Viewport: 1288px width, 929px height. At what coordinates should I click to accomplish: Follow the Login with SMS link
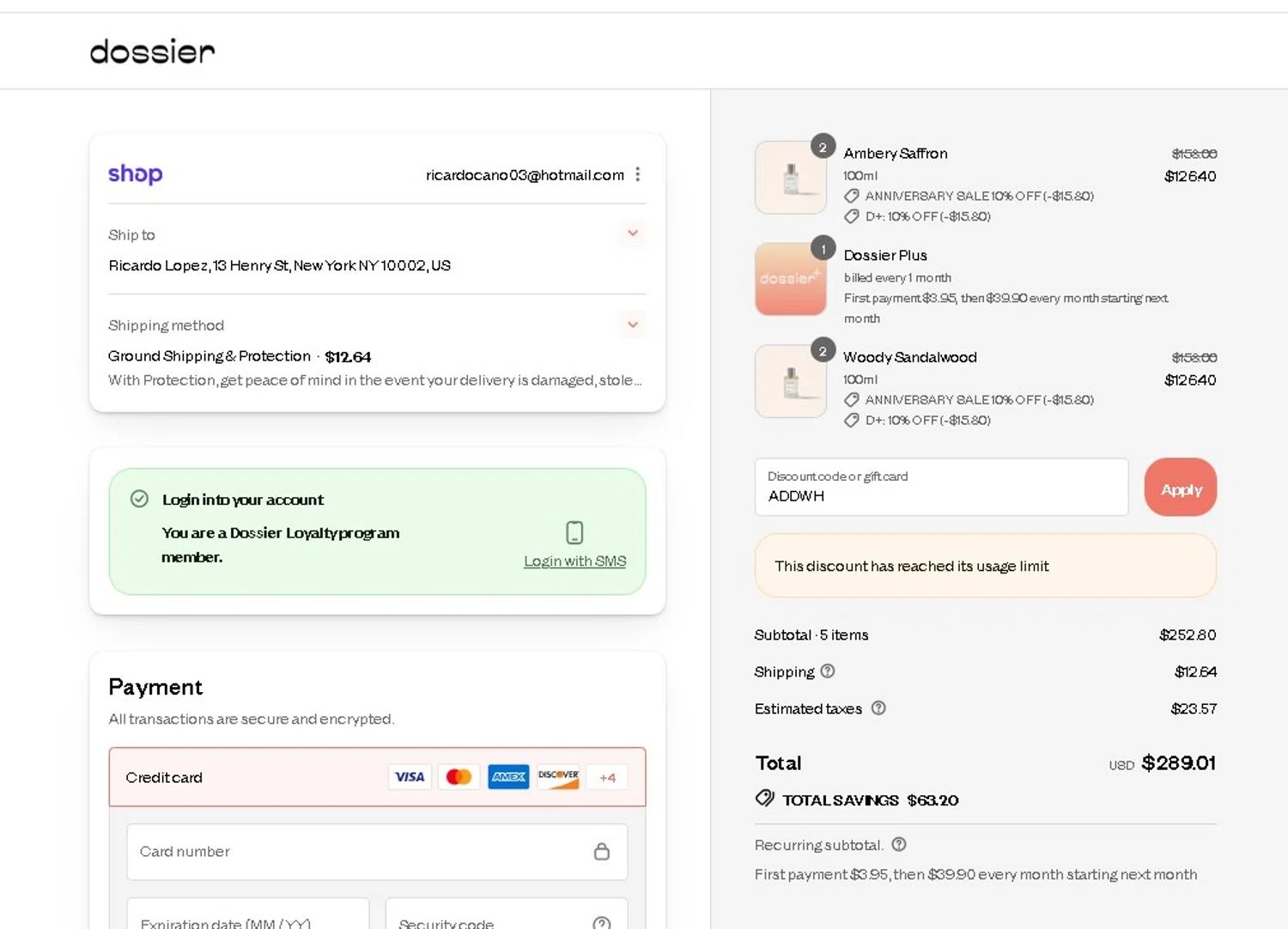(x=574, y=561)
